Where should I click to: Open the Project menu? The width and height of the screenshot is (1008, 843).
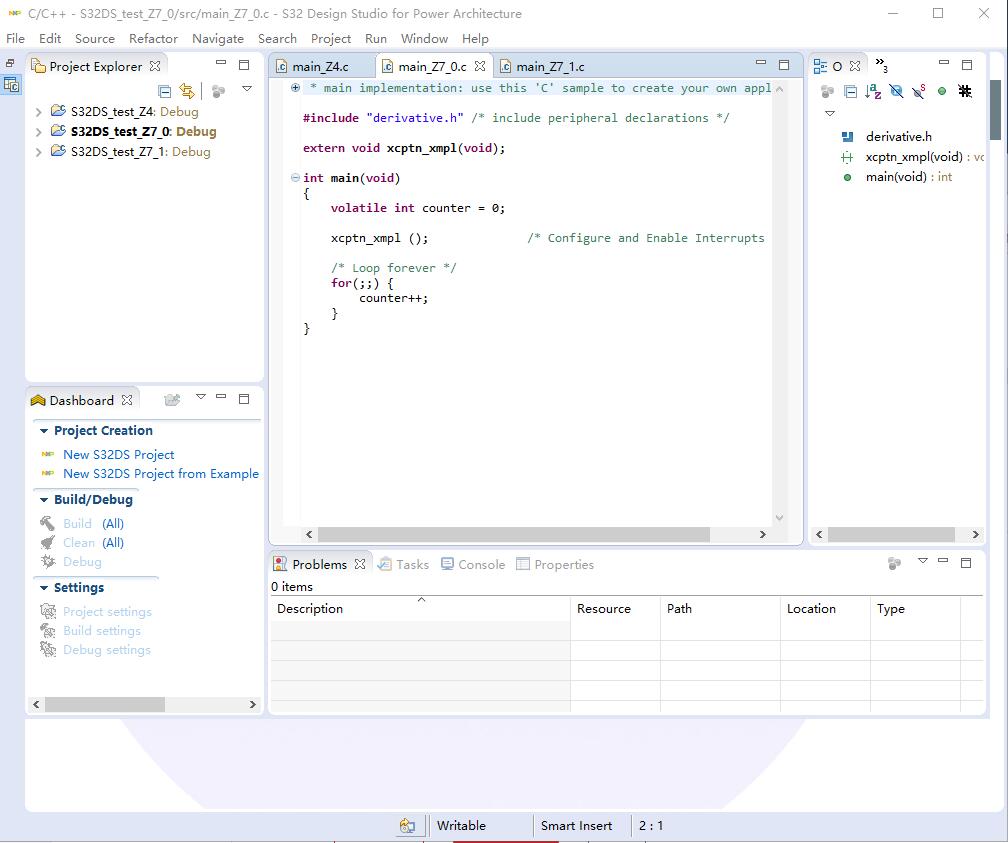pos(331,39)
